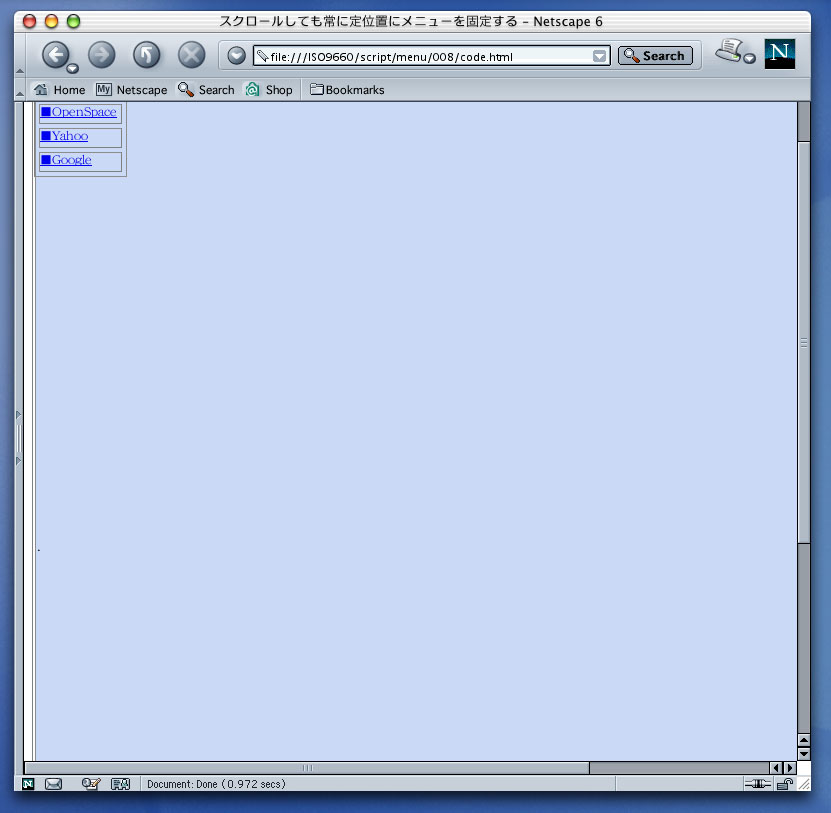Click the horizontal scrollbar right arrow
Viewport: 831px width, 813px height.
coord(790,767)
